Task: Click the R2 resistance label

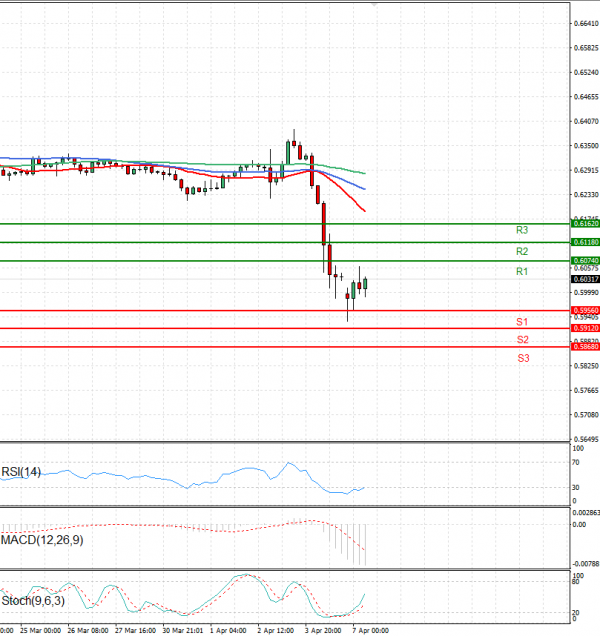Action: pyautogui.click(x=522, y=251)
